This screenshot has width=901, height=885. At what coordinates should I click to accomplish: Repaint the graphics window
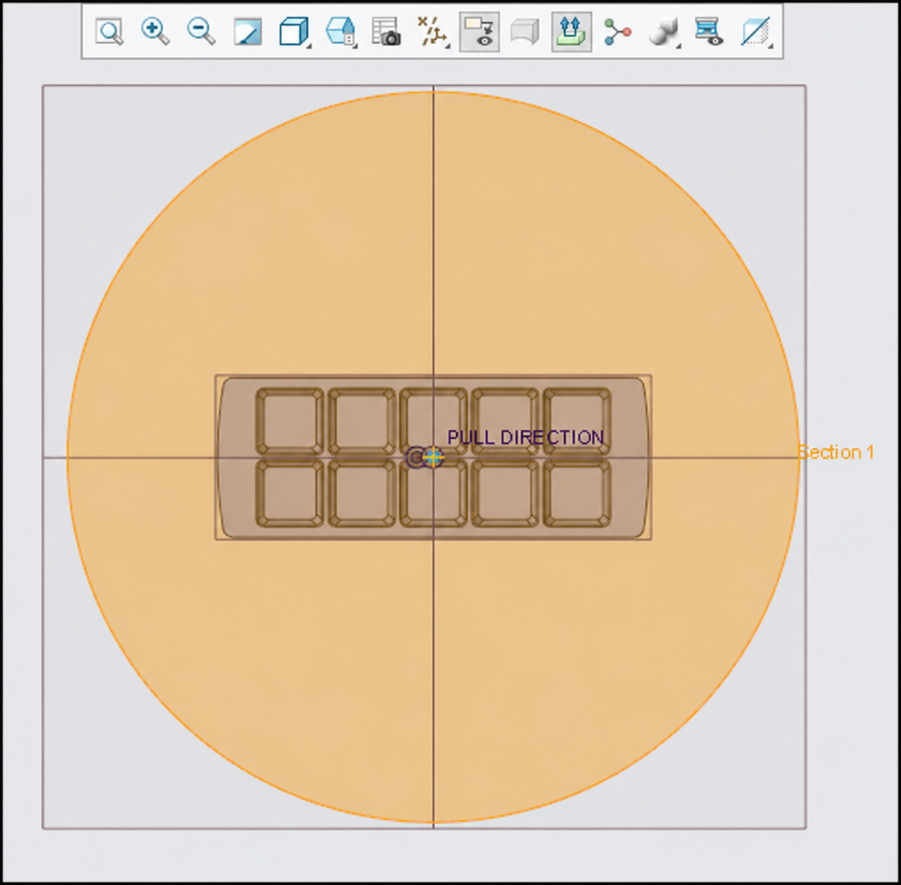tap(248, 32)
